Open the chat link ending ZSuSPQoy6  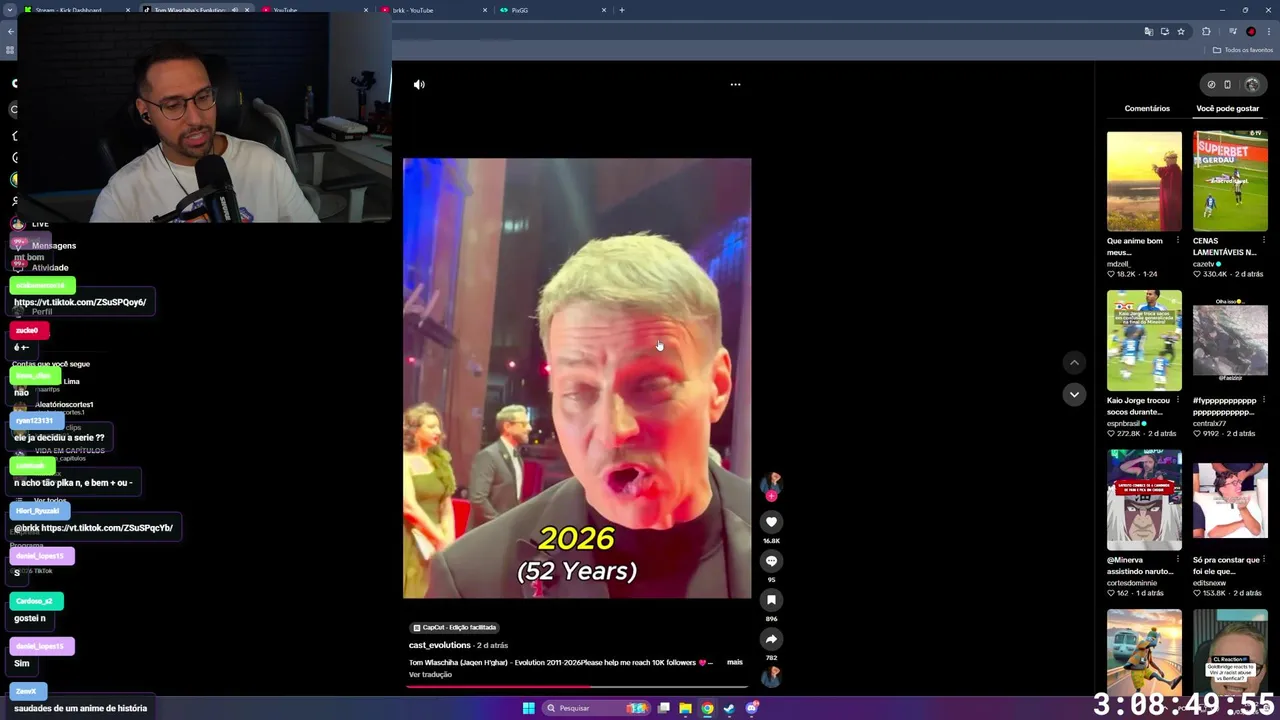point(80,302)
